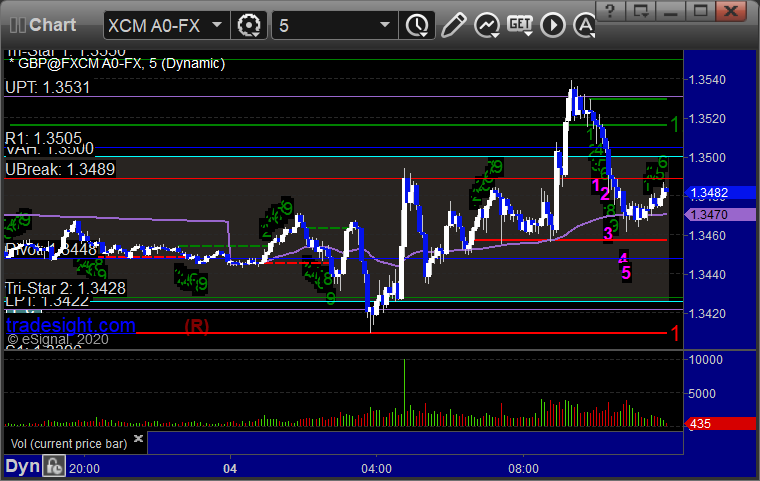Open the Chart title menu

43,25
